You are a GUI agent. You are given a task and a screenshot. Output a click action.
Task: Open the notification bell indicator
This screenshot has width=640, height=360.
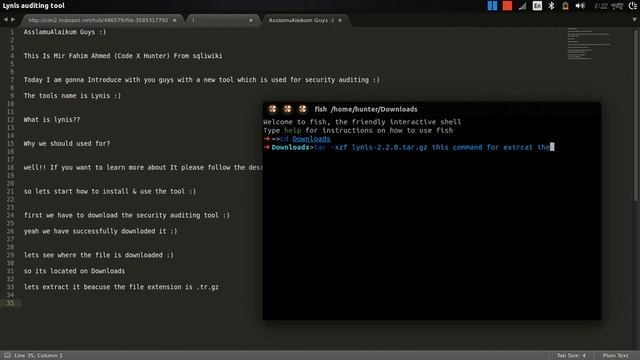[x=565, y=6]
